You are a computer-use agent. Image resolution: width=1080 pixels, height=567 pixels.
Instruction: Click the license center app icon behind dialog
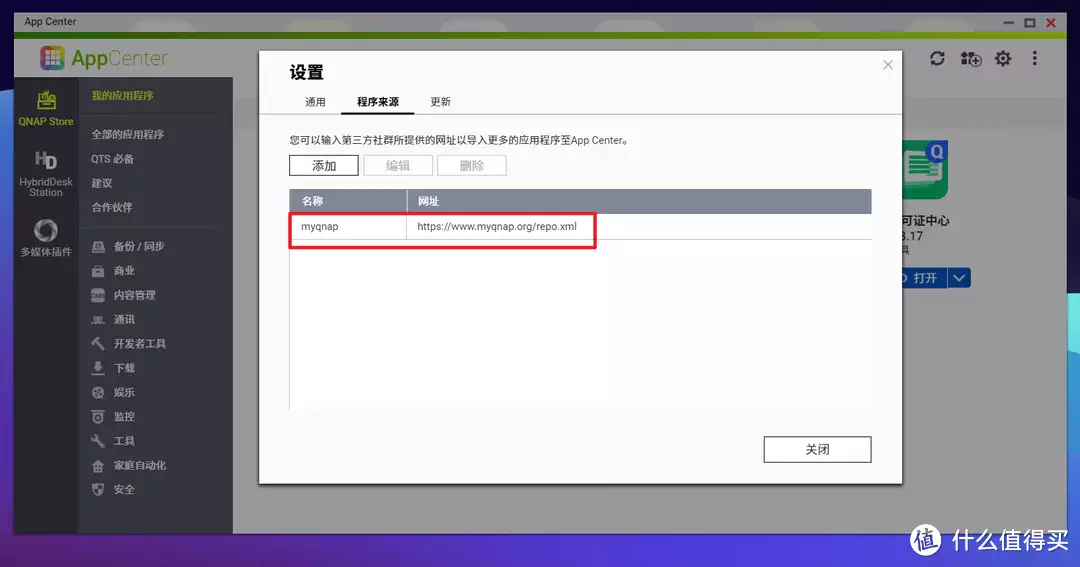coord(925,170)
